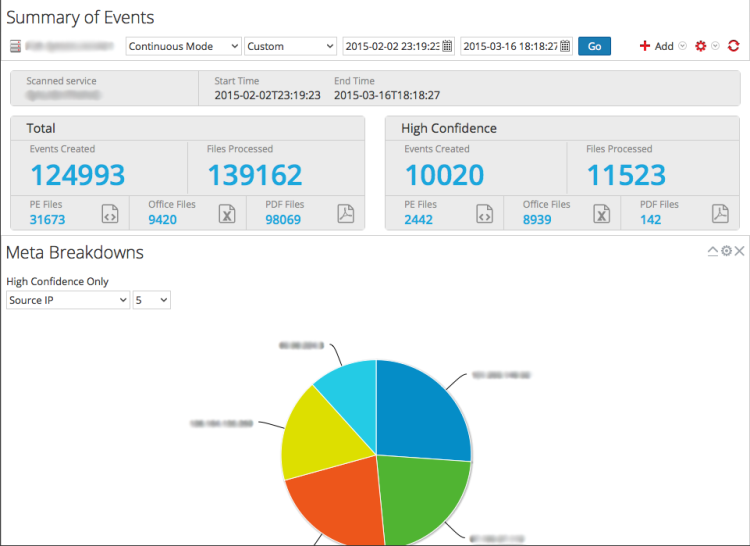Open the Custom time range dropdown
Viewport: 750px width, 546px height.
tap(290, 46)
